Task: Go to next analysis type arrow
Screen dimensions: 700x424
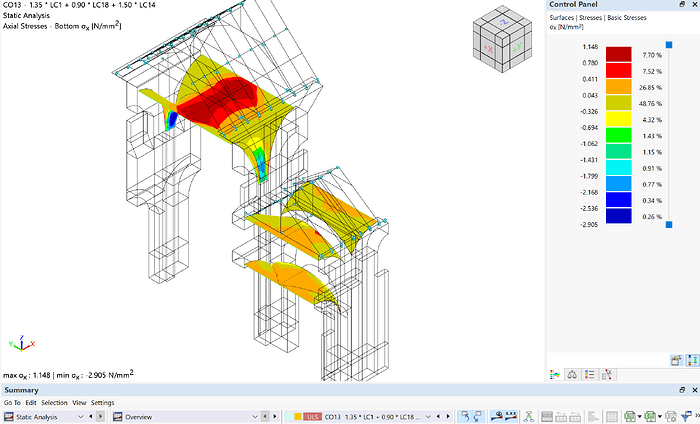Action: coord(100,416)
